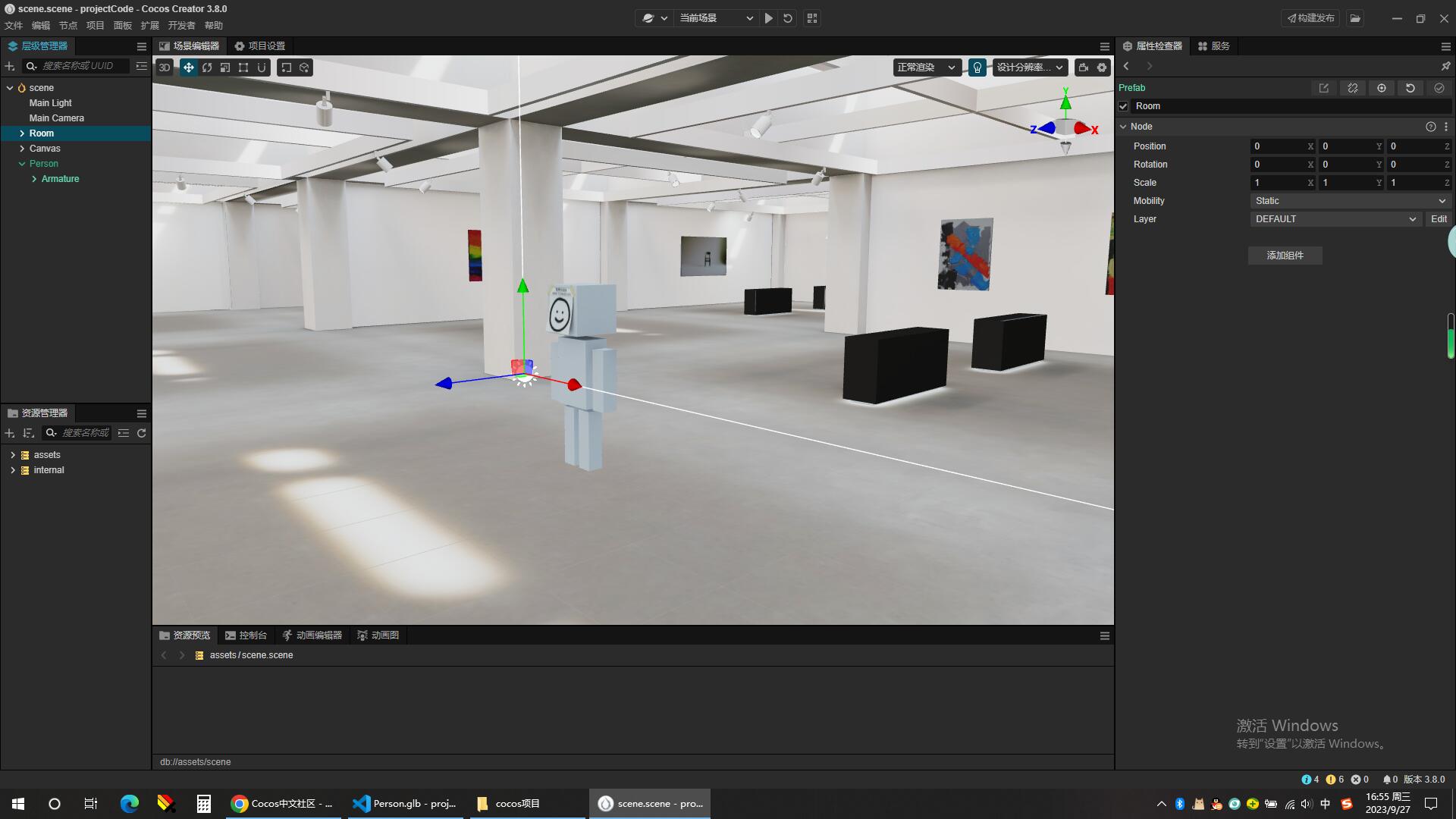Refresh the assets panel
The height and width of the screenshot is (819, 1456).
(141, 433)
